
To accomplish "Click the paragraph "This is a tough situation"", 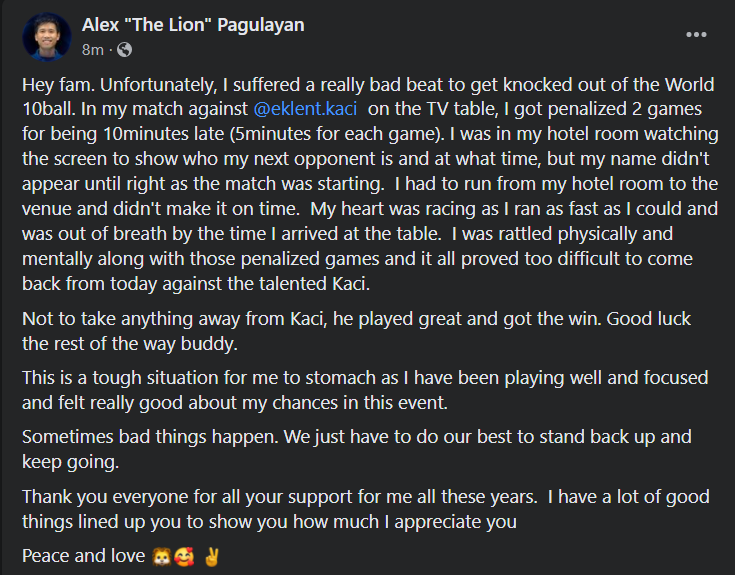I will [x=365, y=390].
